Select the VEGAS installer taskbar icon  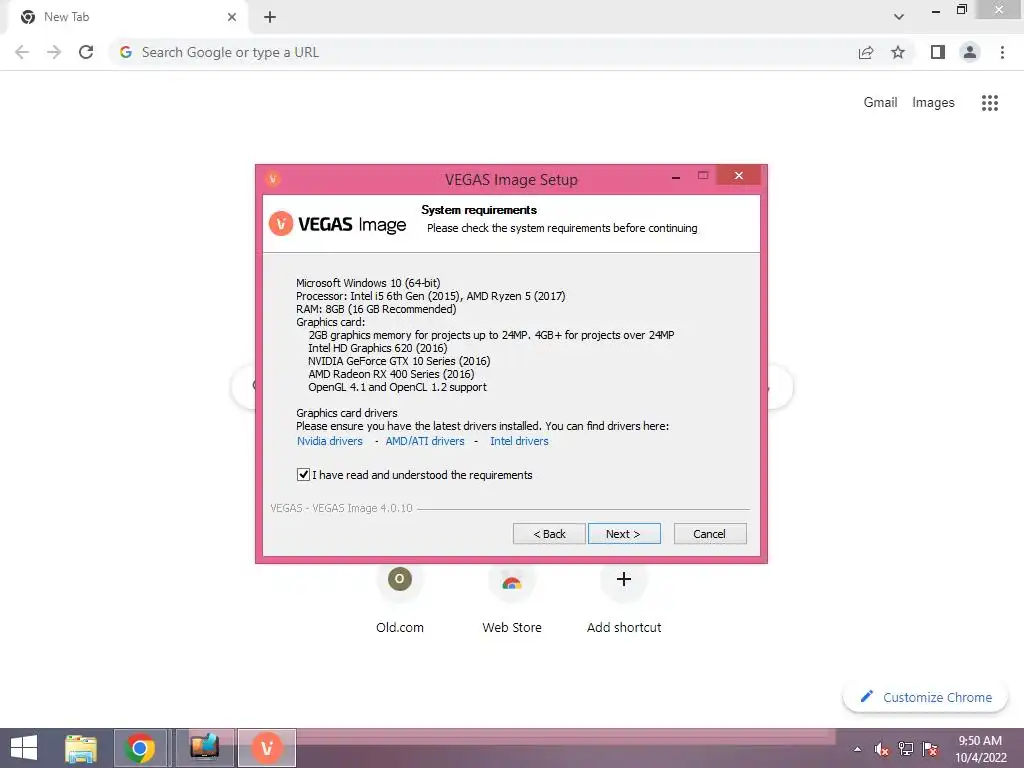pyautogui.click(x=266, y=748)
